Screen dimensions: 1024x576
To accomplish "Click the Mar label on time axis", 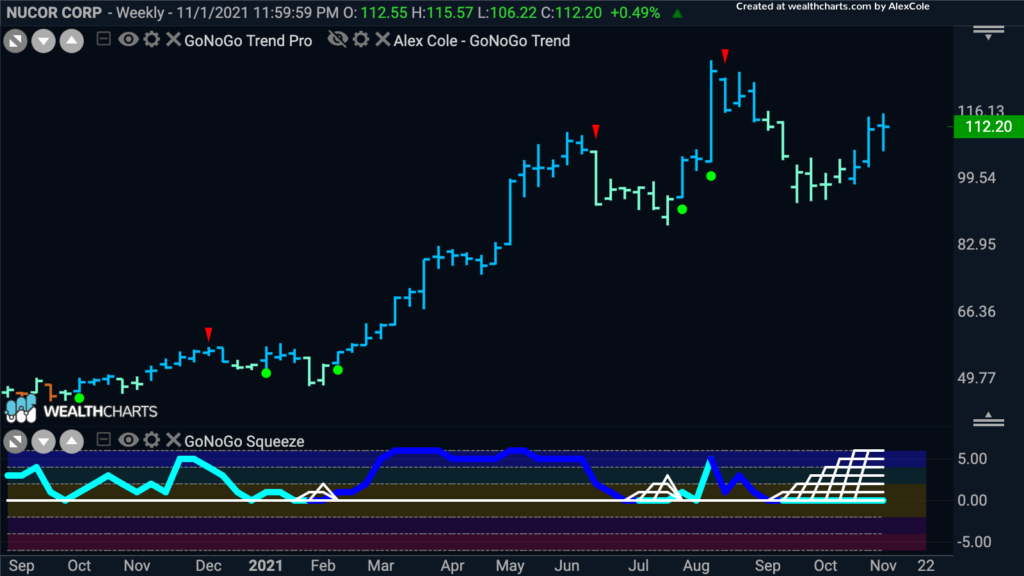I will pos(380,566).
